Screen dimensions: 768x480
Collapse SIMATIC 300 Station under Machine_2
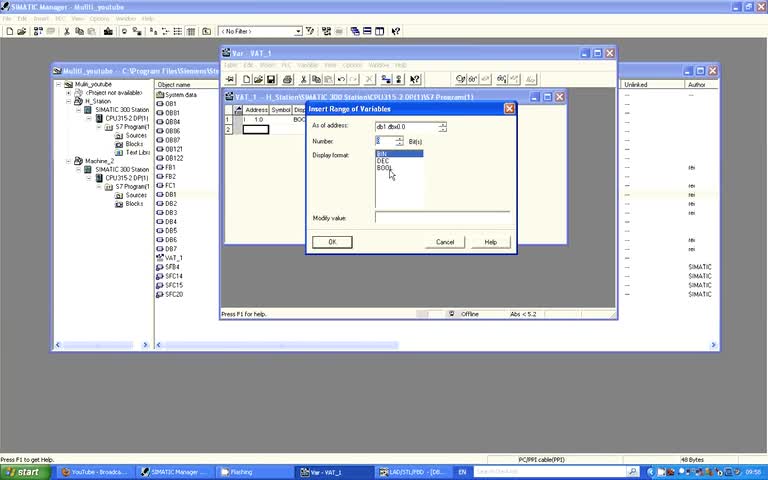pyautogui.click(x=78, y=169)
